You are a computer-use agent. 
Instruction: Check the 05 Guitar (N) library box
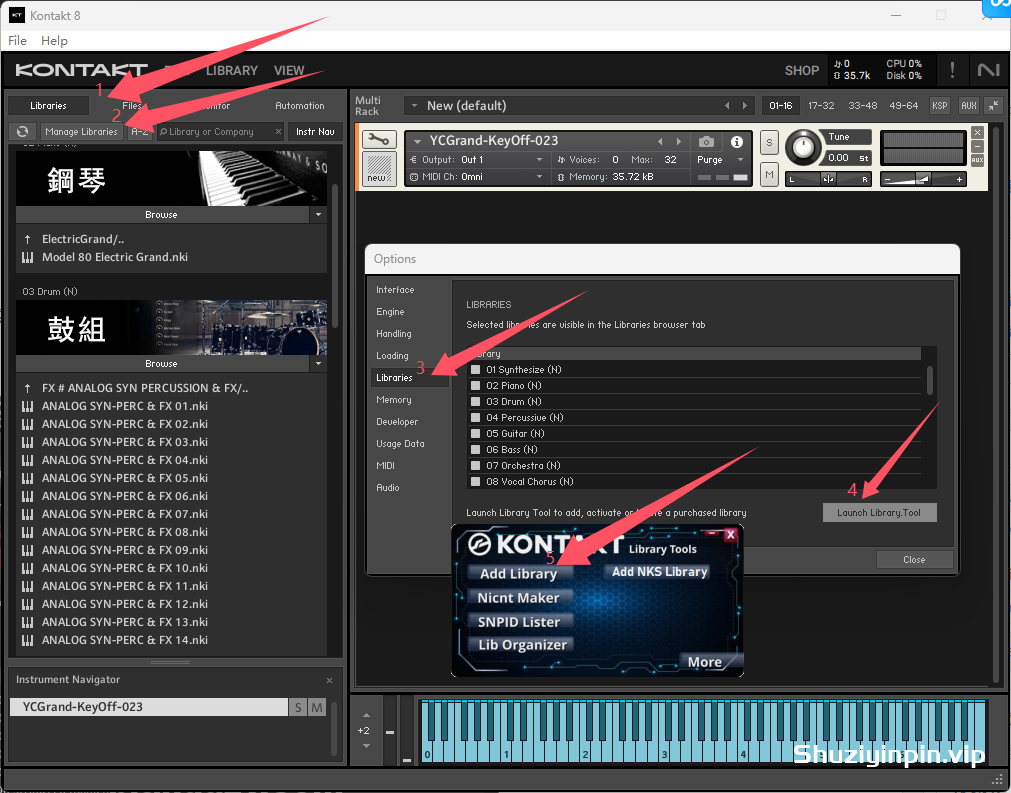tap(476, 433)
